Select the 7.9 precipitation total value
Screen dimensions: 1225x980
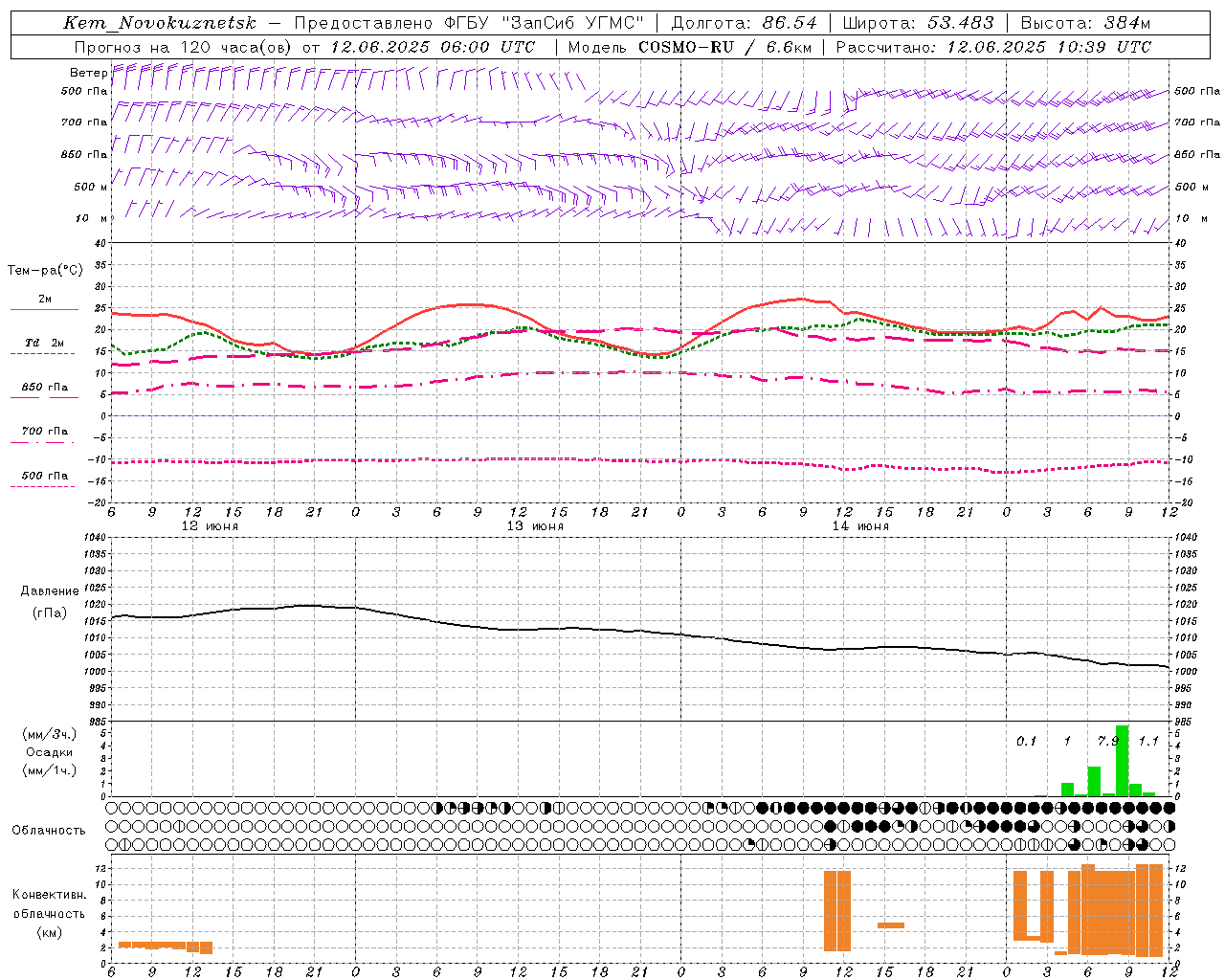(1108, 741)
